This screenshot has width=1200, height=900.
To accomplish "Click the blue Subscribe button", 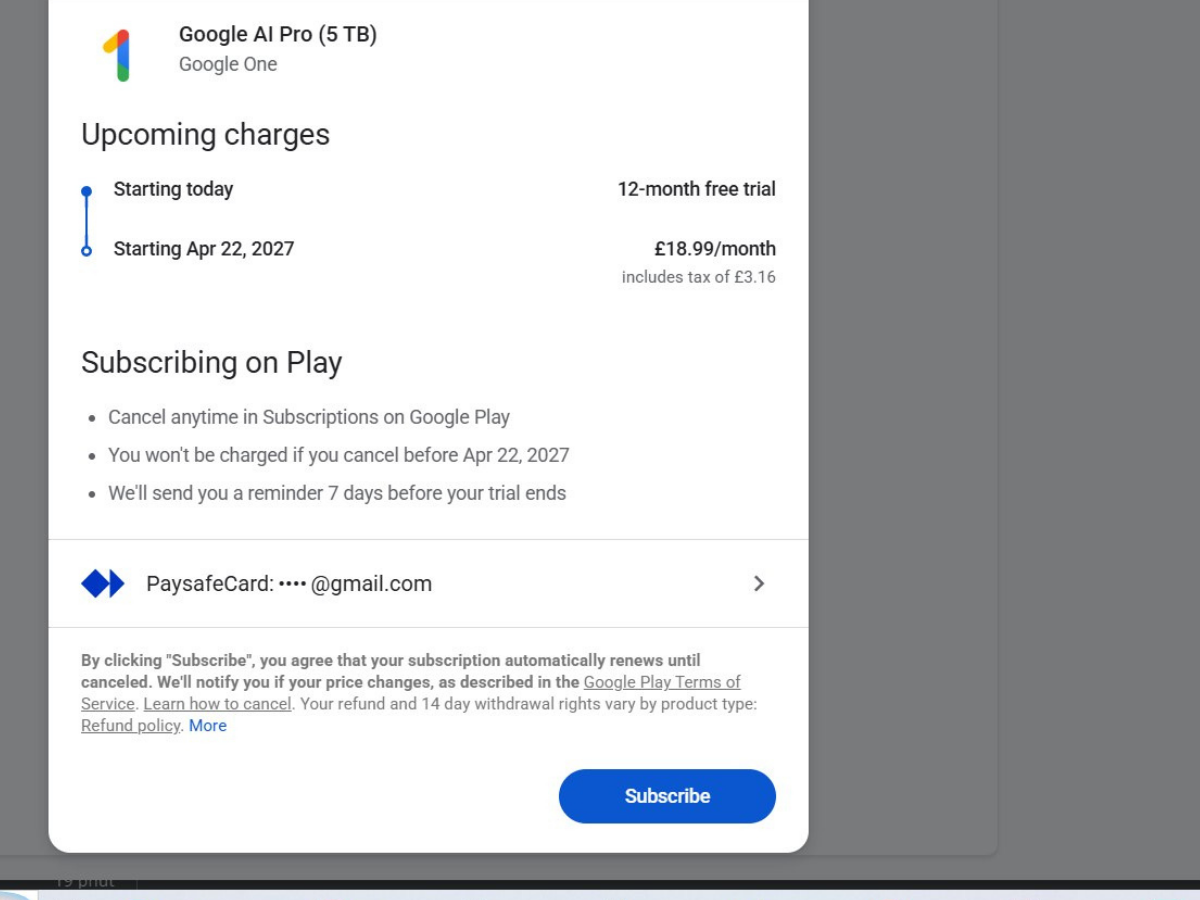I will (x=667, y=796).
